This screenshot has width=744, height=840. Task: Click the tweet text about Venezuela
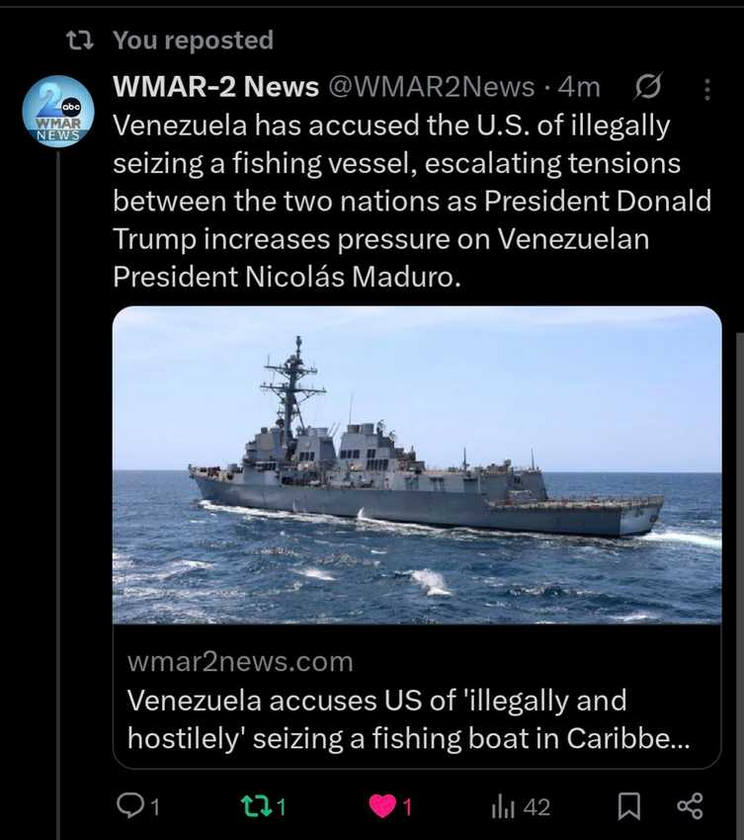tap(412, 201)
